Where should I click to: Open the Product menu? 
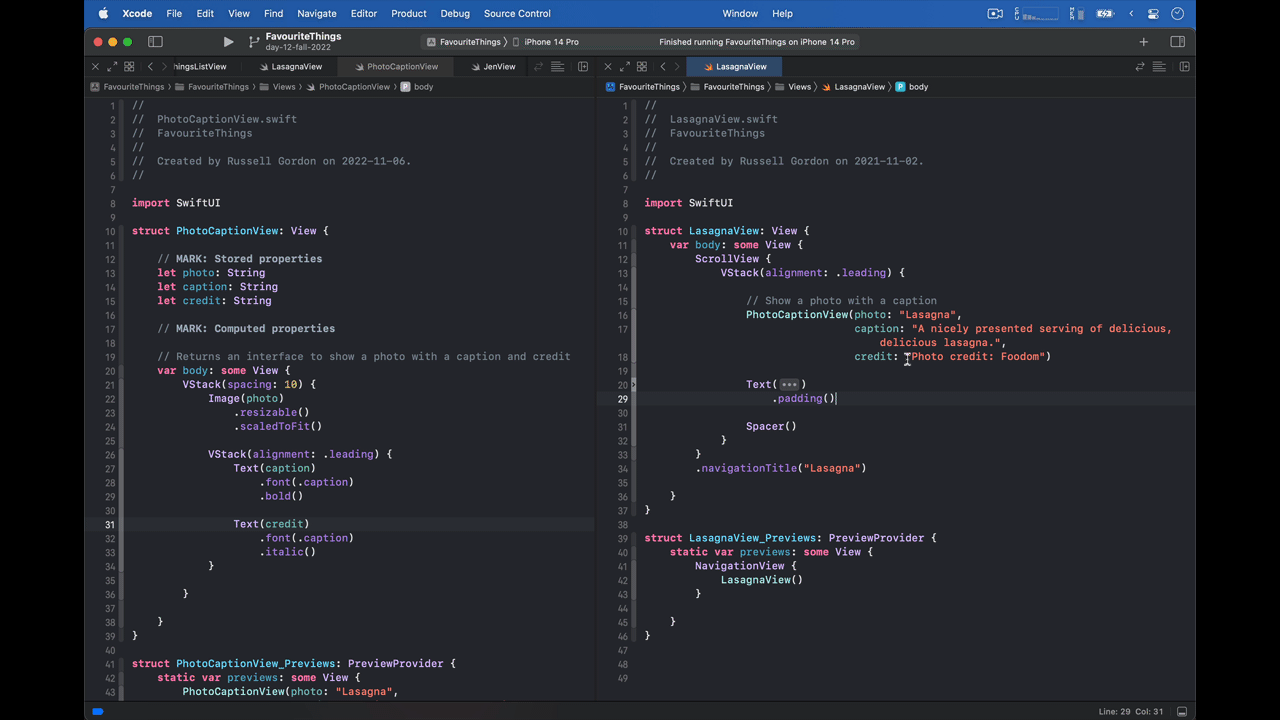[408, 14]
